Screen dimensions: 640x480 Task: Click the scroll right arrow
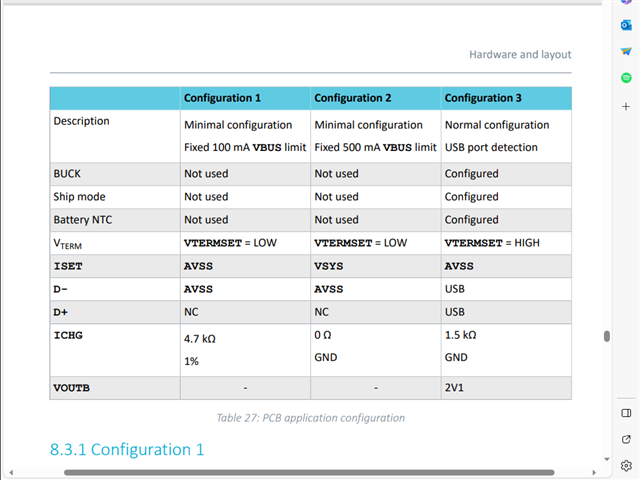[x=594, y=473]
